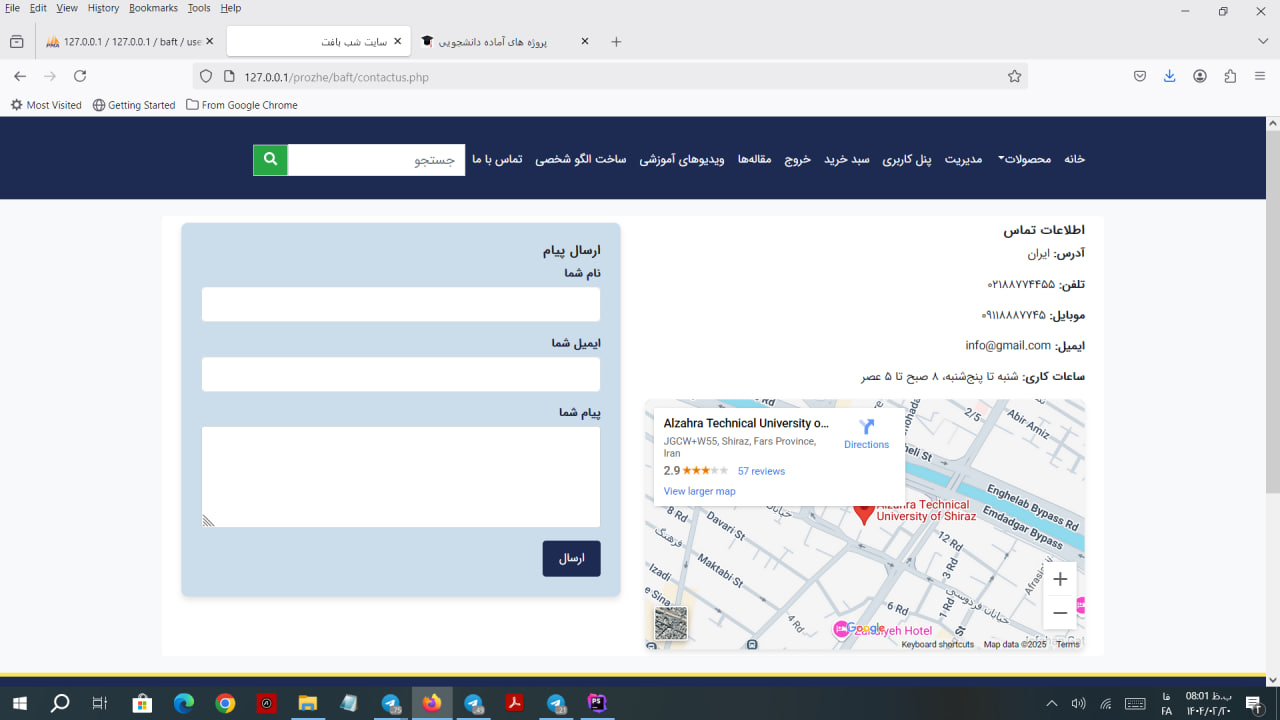Click the red Alzahra map pin

864,513
